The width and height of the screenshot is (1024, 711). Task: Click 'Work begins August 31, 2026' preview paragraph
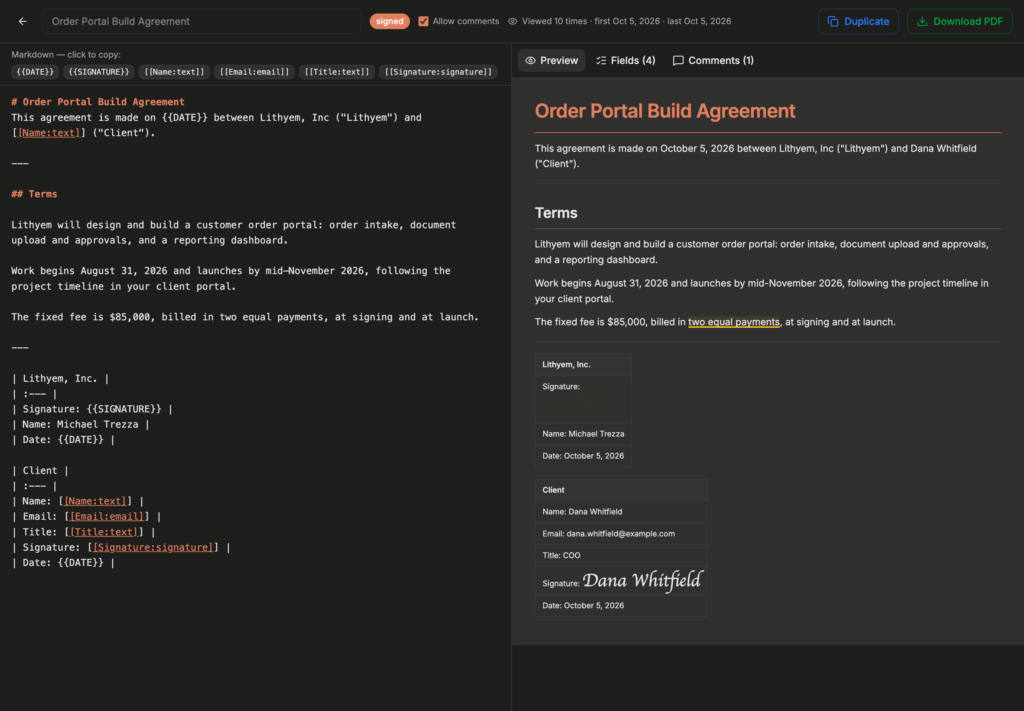click(x=761, y=291)
